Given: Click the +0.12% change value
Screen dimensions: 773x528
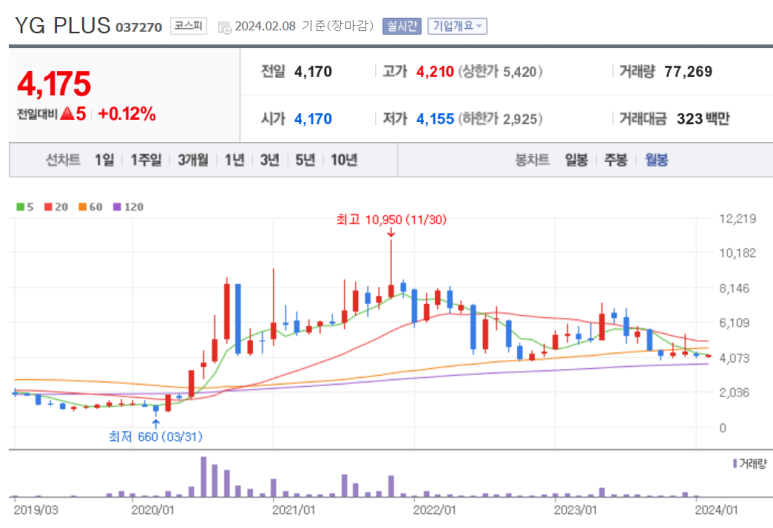Looking at the screenshot, I should [x=127, y=114].
